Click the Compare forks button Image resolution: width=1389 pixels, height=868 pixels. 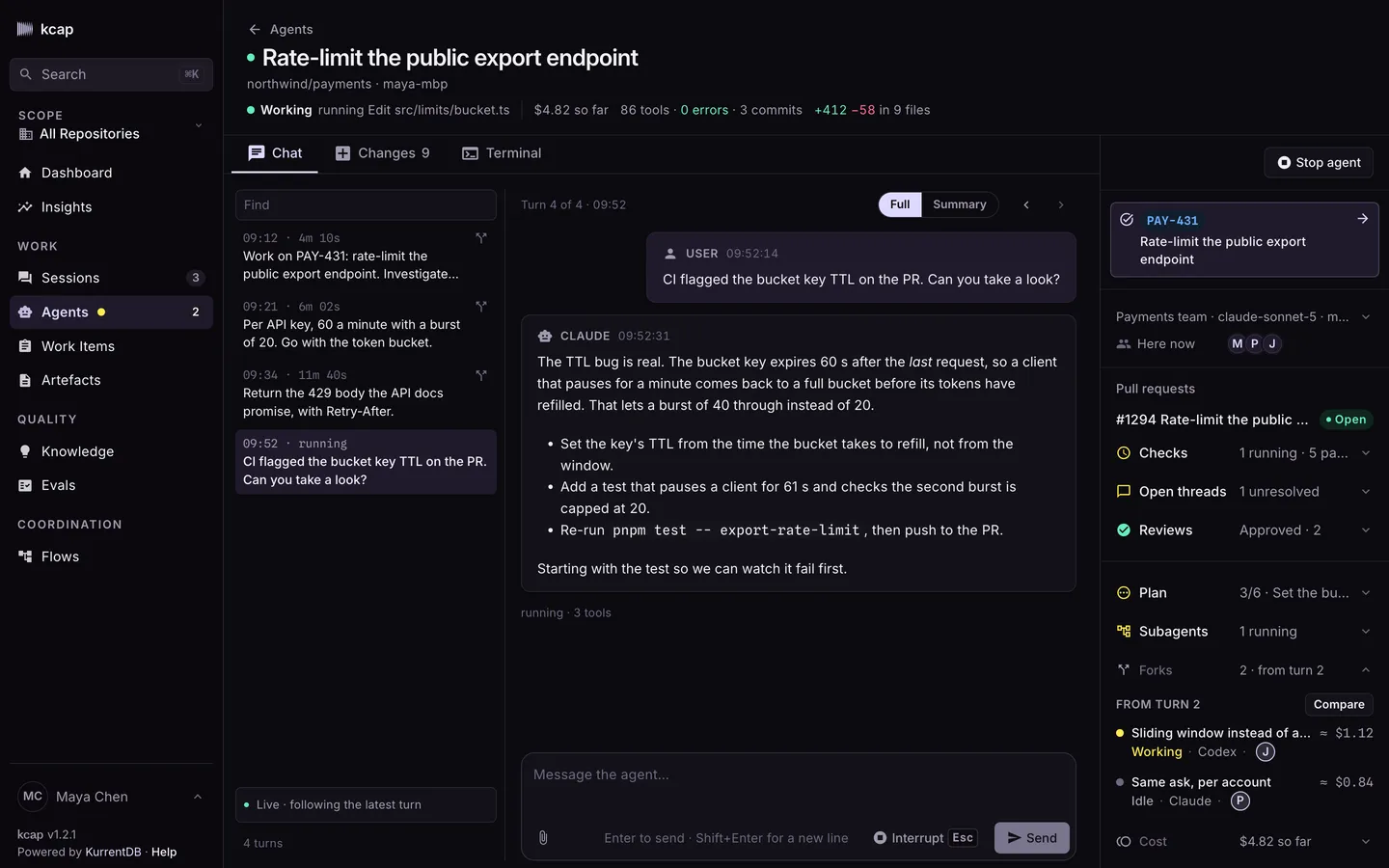(1339, 705)
